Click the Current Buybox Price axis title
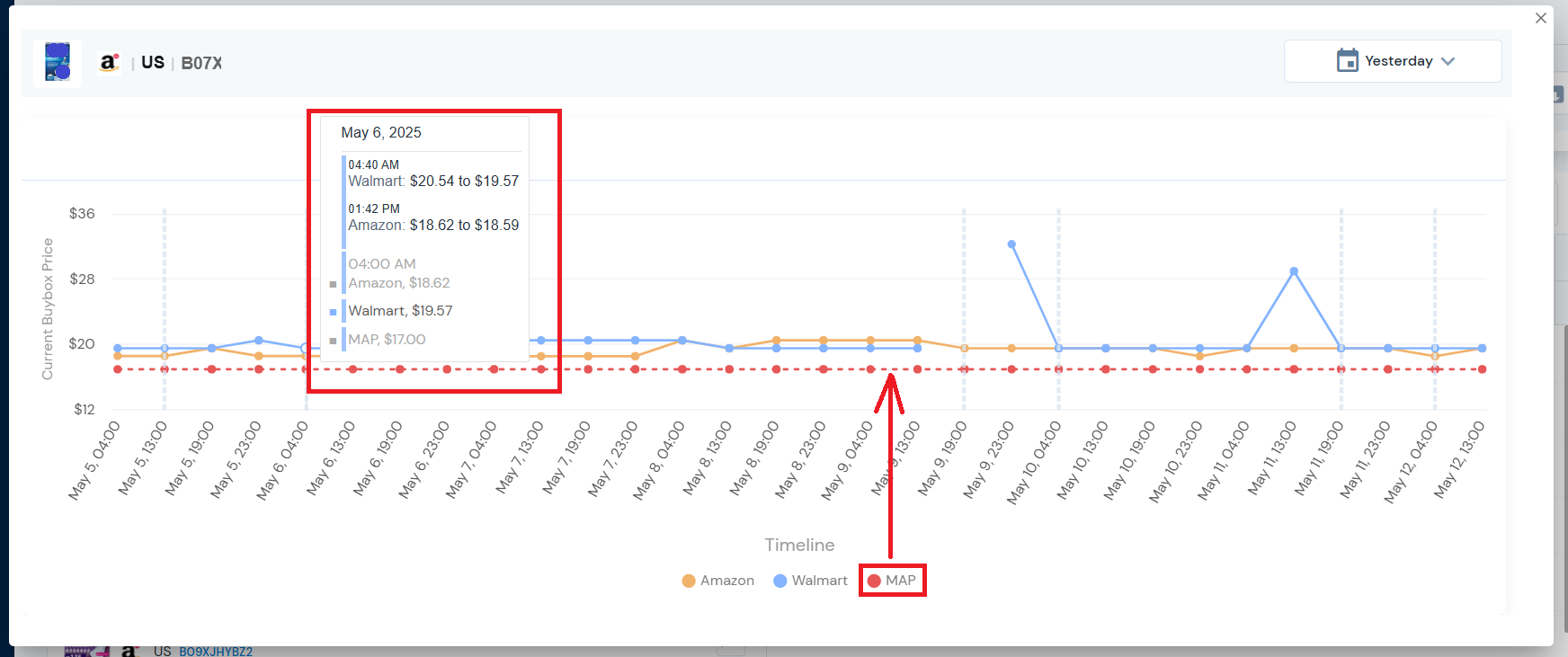 pos(48,309)
